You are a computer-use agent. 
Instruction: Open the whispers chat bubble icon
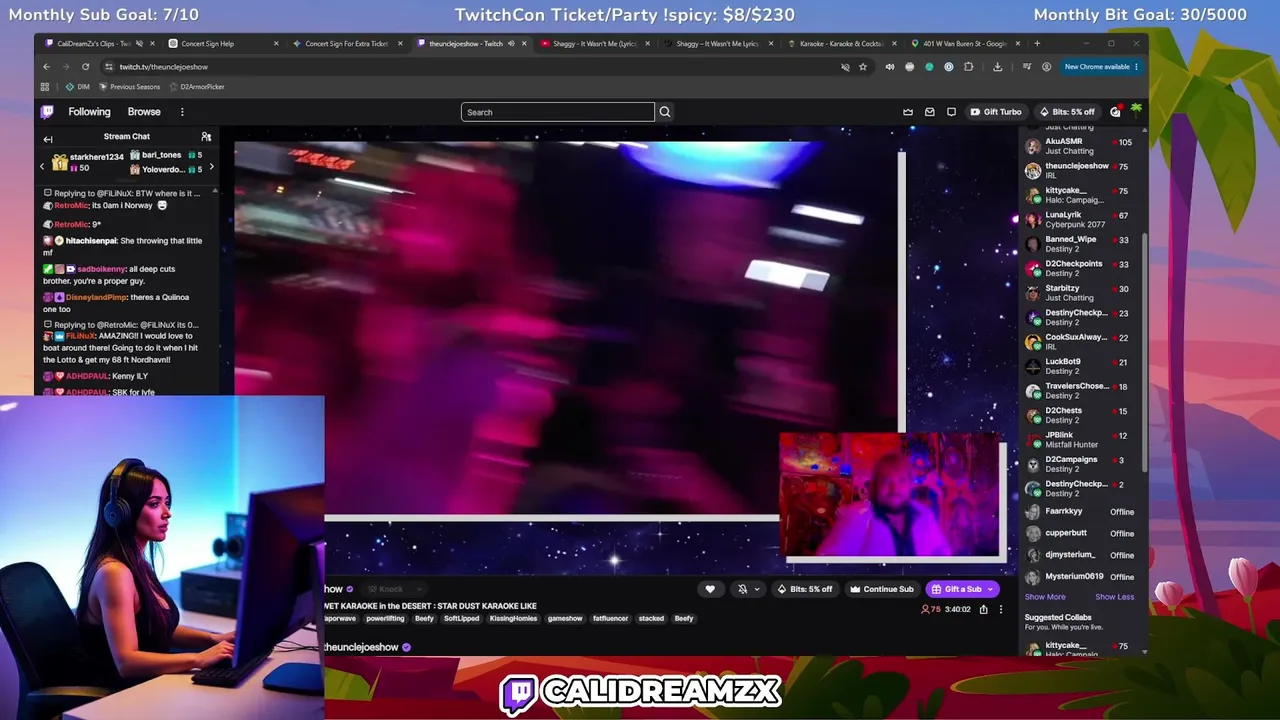(x=952, y=112)
